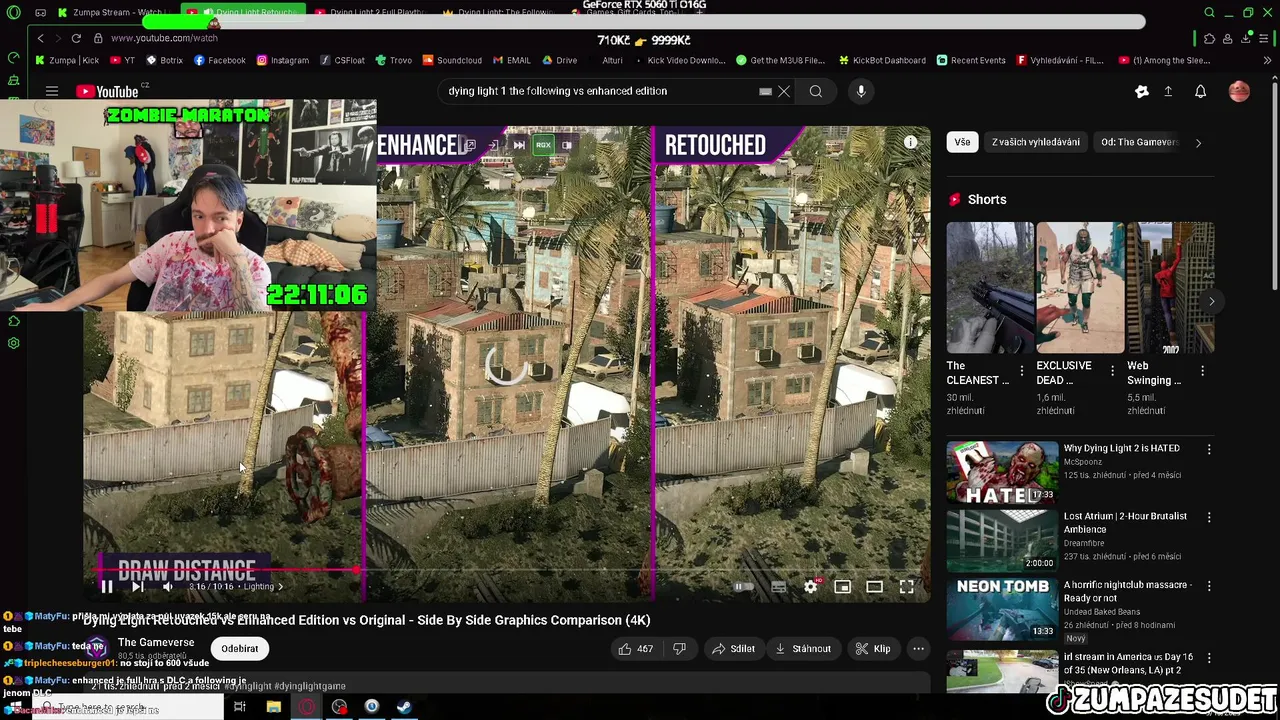Download the video via Stáhnout

(x=803, y=649)
